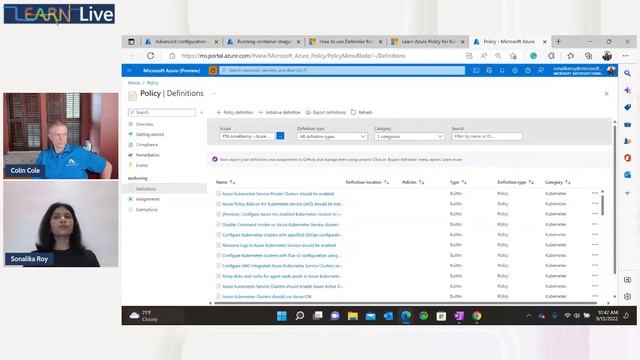Click the Policy side menu search box
The image size is (640, 360).
tap(162, 112)
